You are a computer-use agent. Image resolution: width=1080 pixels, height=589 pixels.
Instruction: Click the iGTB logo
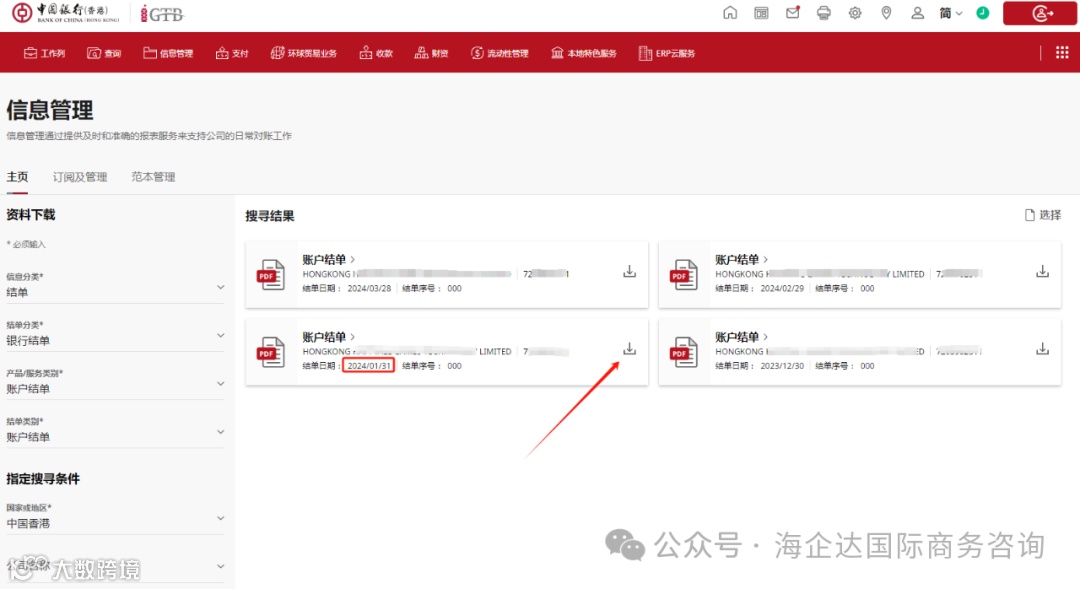tap(163, 14)
